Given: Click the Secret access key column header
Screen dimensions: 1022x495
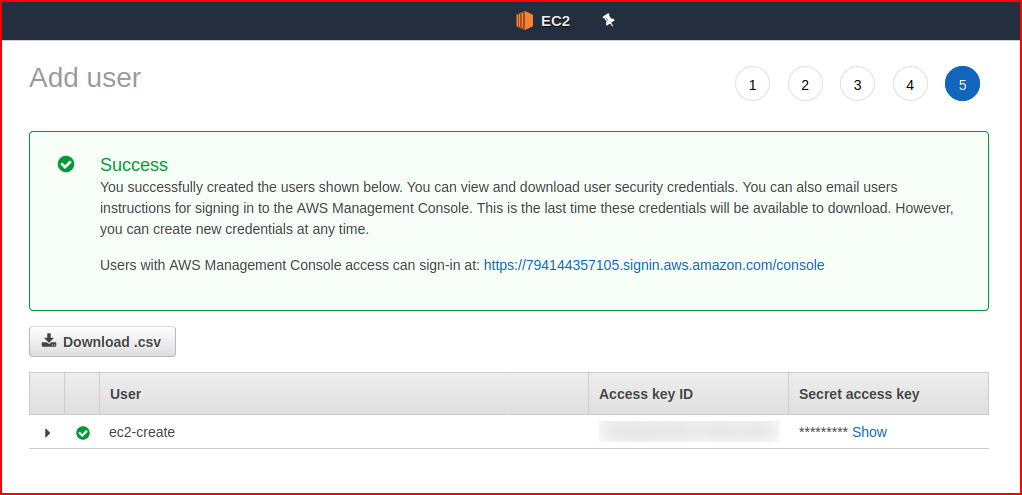Looking at the screenshot, I should [x=859, y=394].
